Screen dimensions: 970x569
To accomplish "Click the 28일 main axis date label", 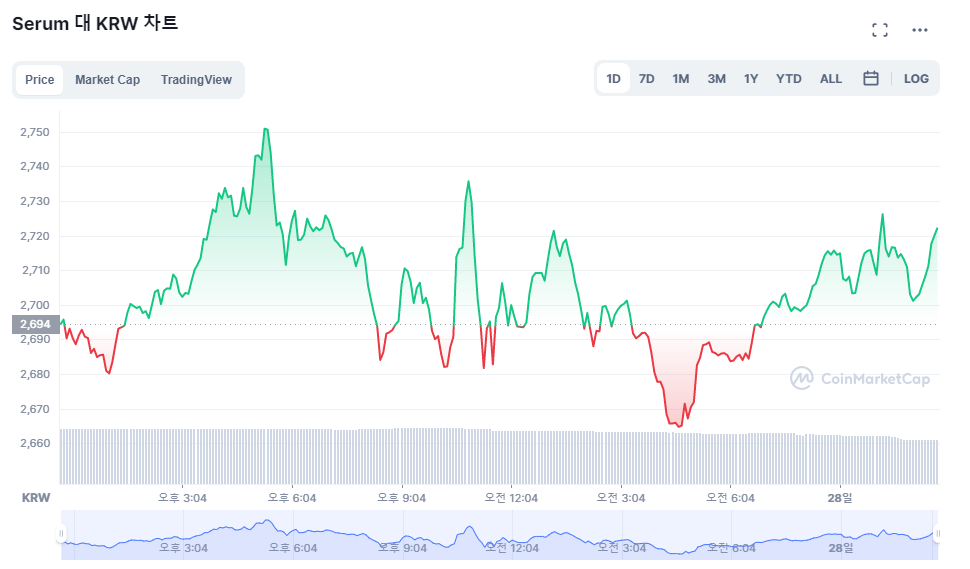I will pyautogui.click(x=840, y=498).
